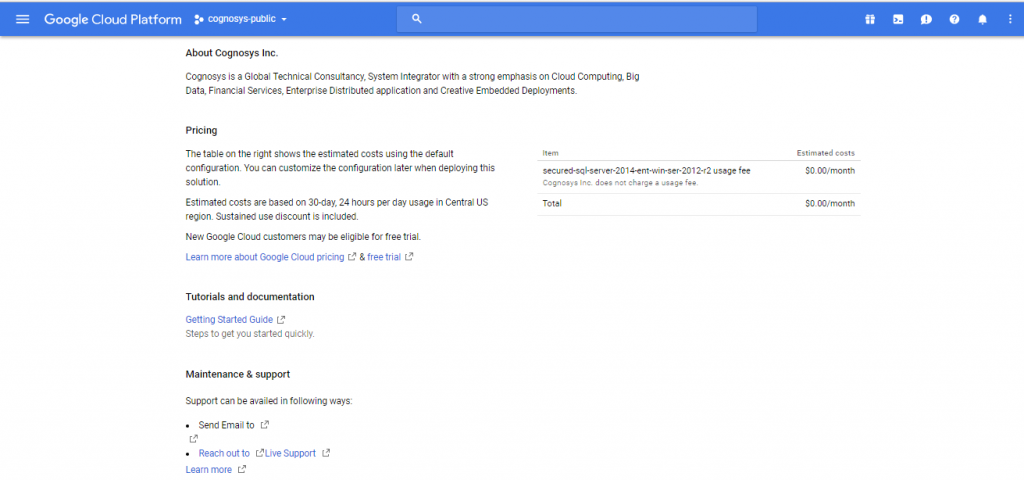This screenshot has width=1024, height=480.
Task: Click the Reach out to link
Action: [224, 453]
